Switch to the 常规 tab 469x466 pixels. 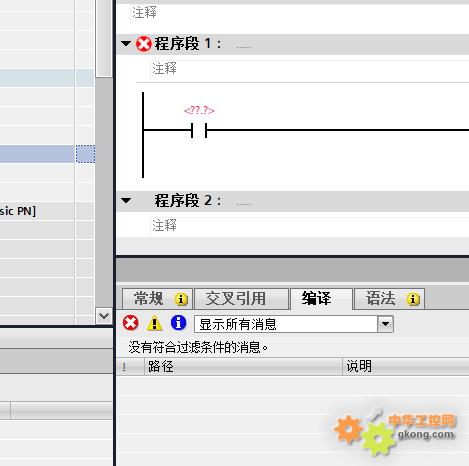158,299
